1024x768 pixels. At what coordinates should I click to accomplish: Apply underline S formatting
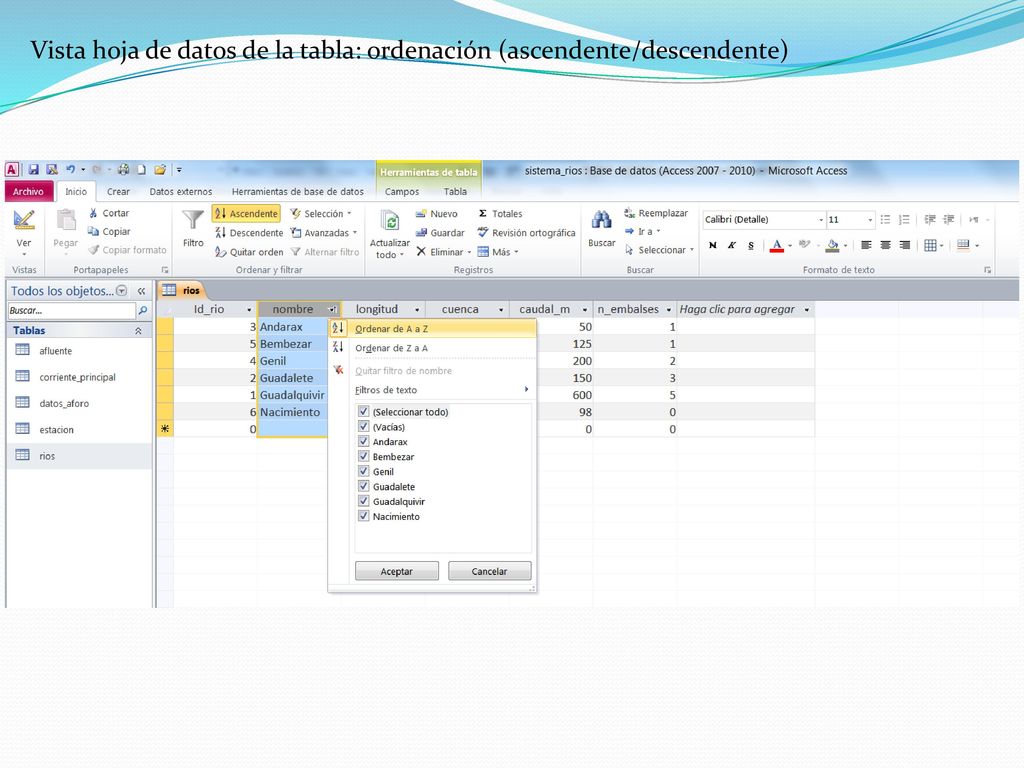click(751, 246)
